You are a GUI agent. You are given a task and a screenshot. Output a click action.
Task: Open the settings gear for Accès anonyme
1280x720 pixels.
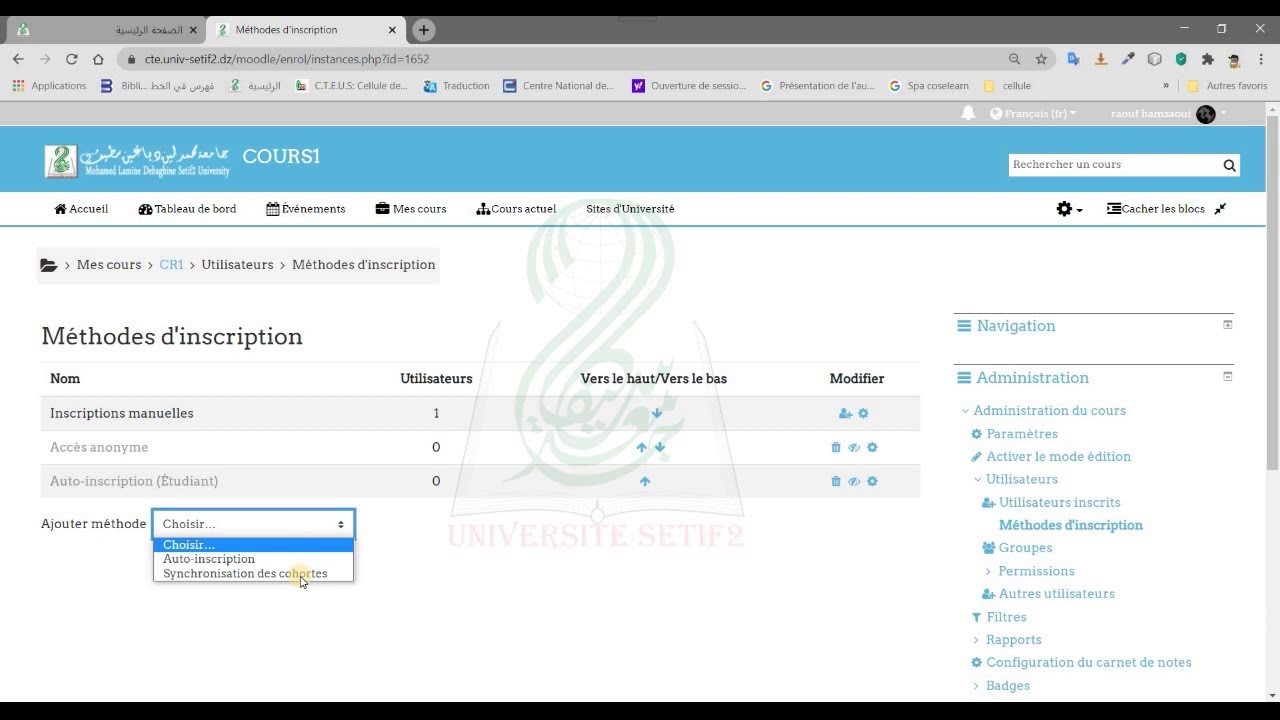tap(872, 448)
